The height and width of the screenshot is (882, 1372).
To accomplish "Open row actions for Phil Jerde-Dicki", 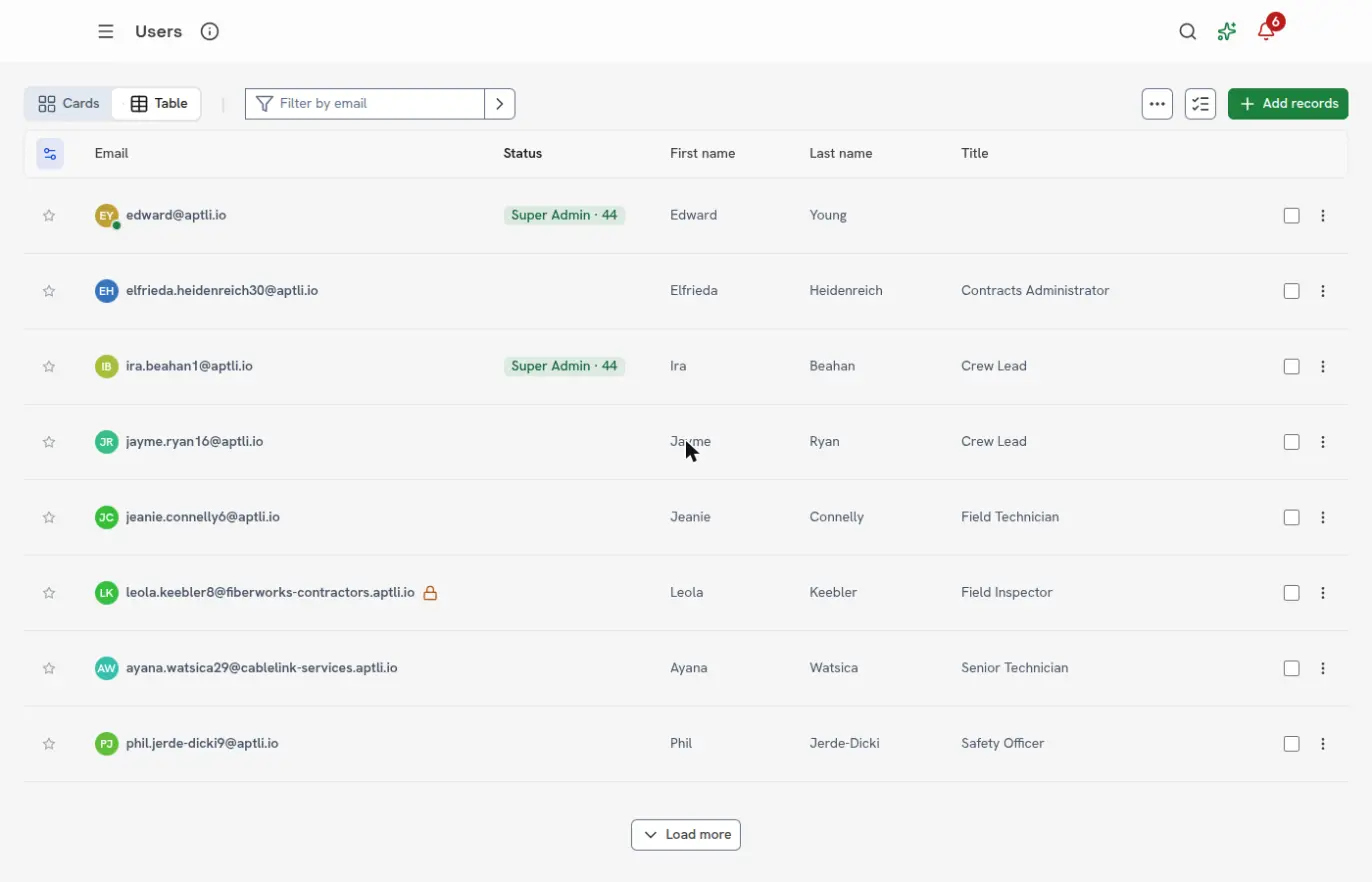I will tap(1323, 744).
